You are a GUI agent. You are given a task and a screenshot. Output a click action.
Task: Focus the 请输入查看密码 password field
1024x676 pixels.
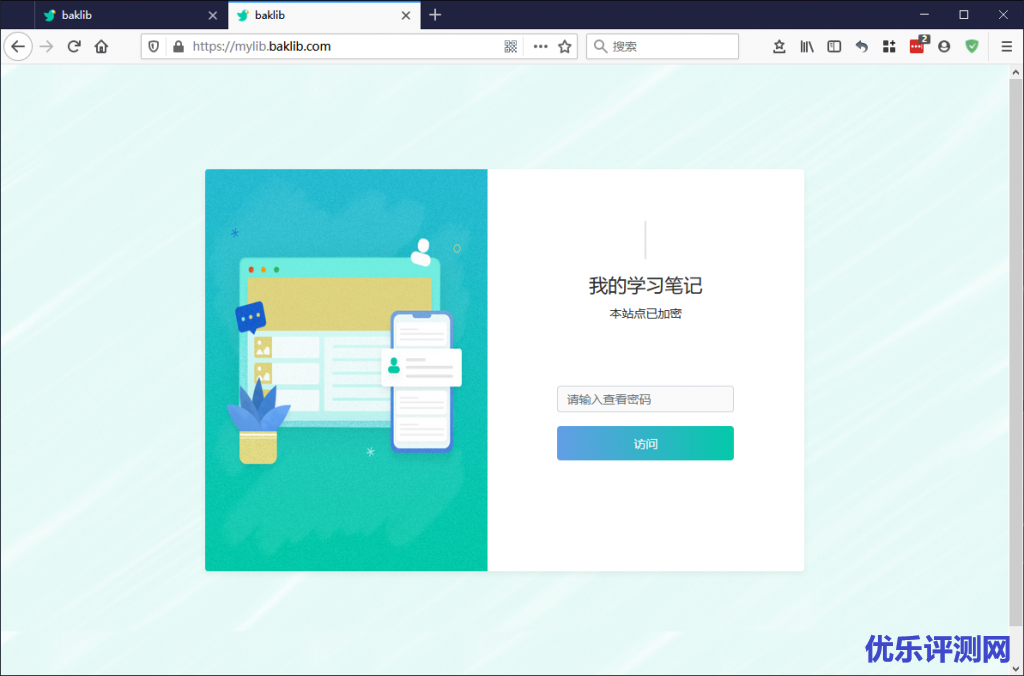click(x=645, y=399)
